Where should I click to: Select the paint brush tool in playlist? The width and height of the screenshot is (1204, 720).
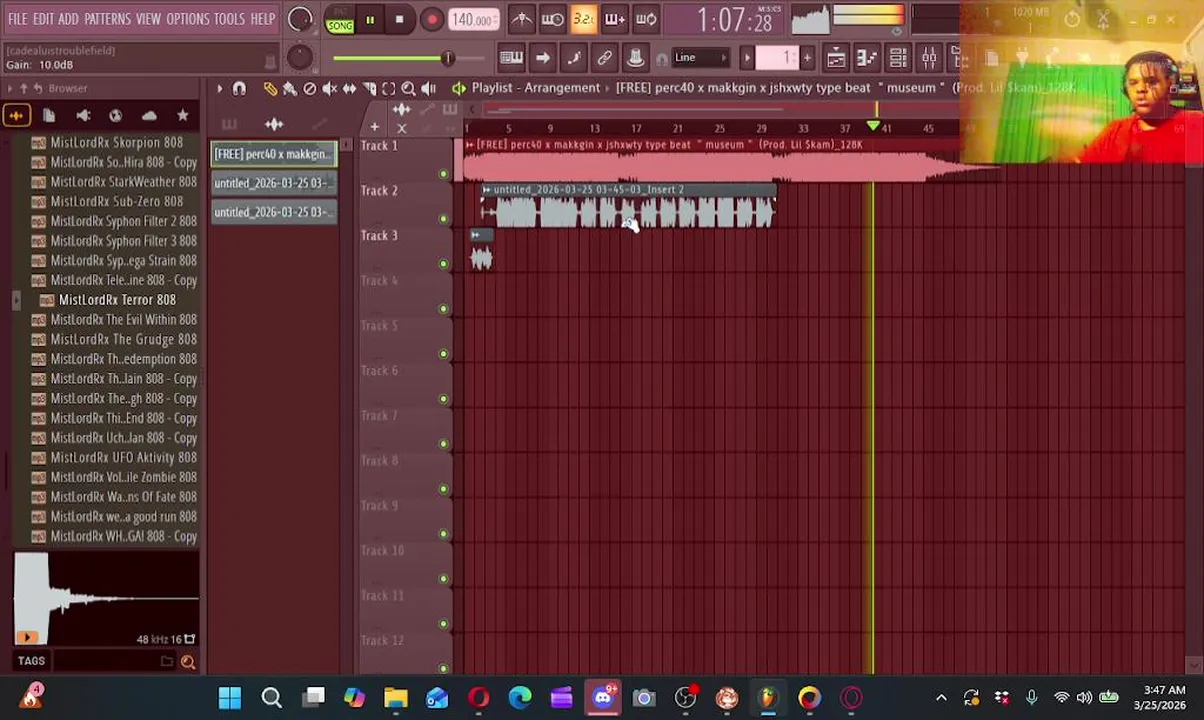[x=290, y=89]
